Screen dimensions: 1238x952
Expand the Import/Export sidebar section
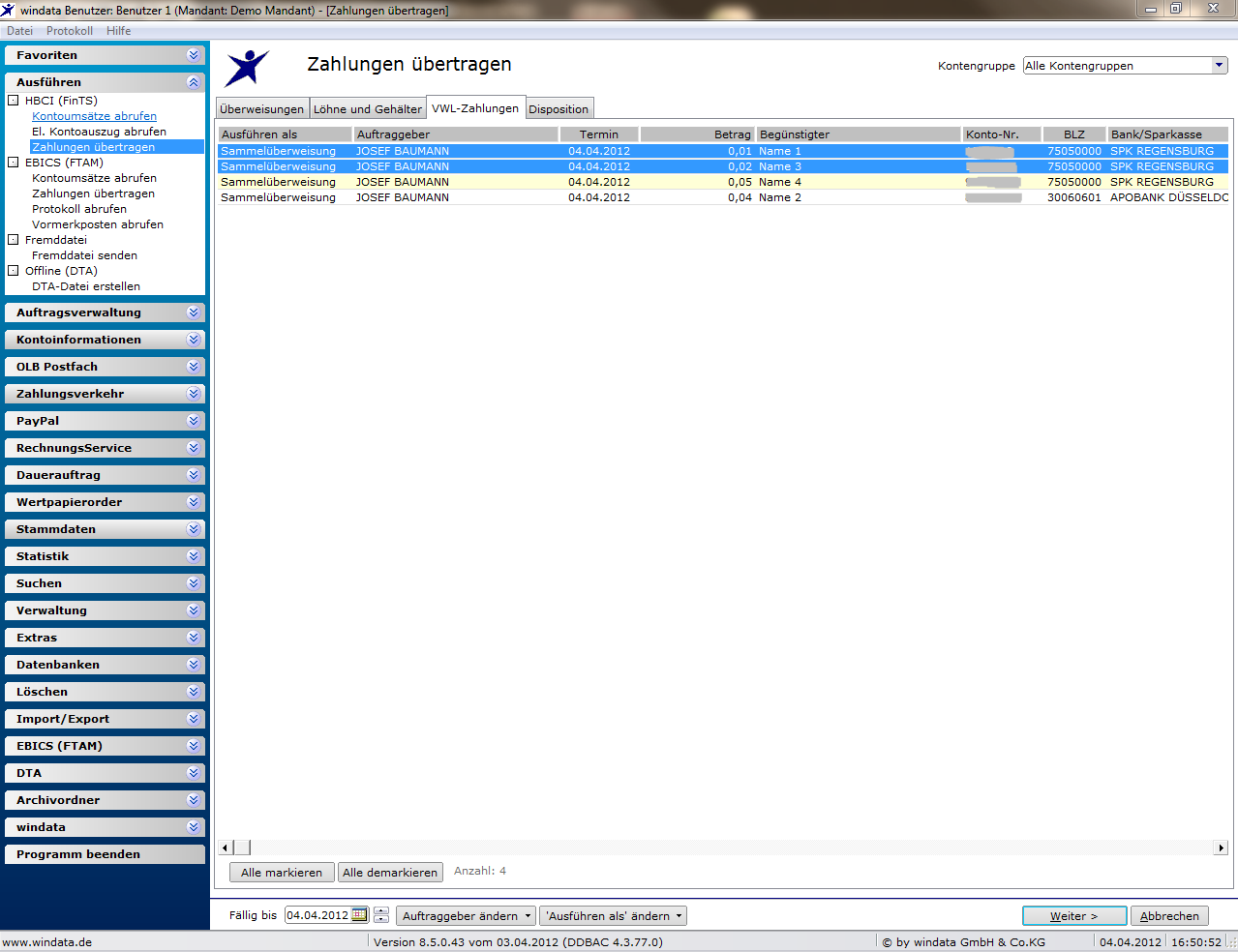[194, 719]
